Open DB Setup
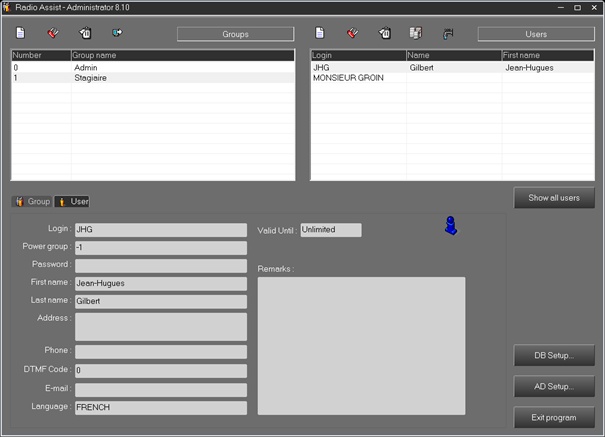This screenshot has width=605, height=437. [554, 356]
